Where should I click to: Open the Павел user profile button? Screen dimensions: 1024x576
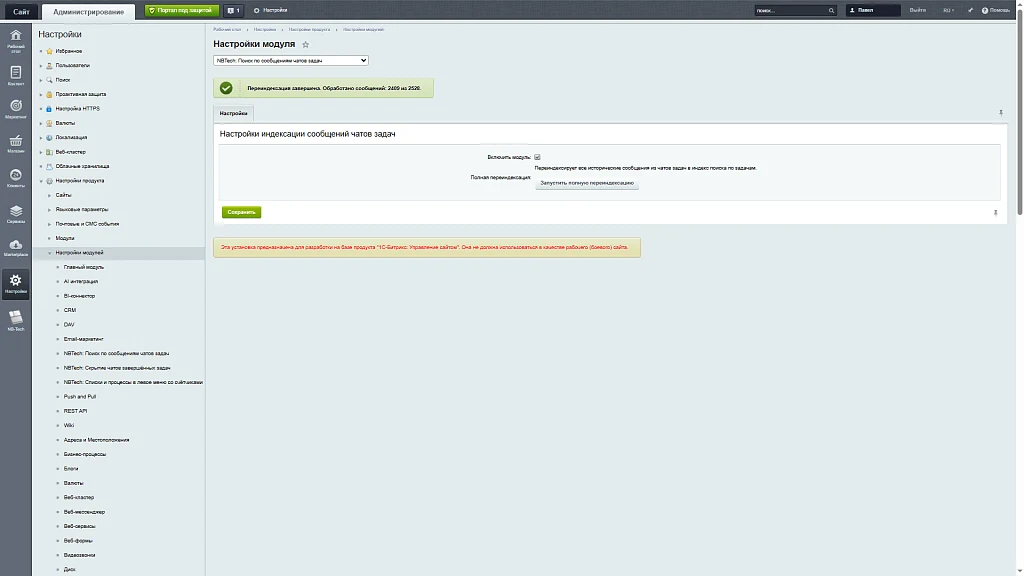(x=872, y=10)
